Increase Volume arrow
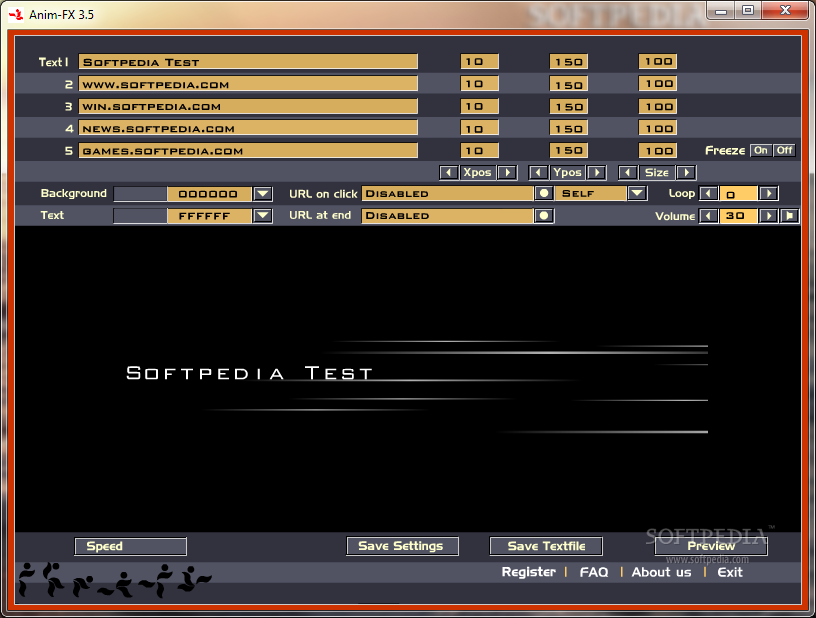816x618 pixels. click(768, 215)
